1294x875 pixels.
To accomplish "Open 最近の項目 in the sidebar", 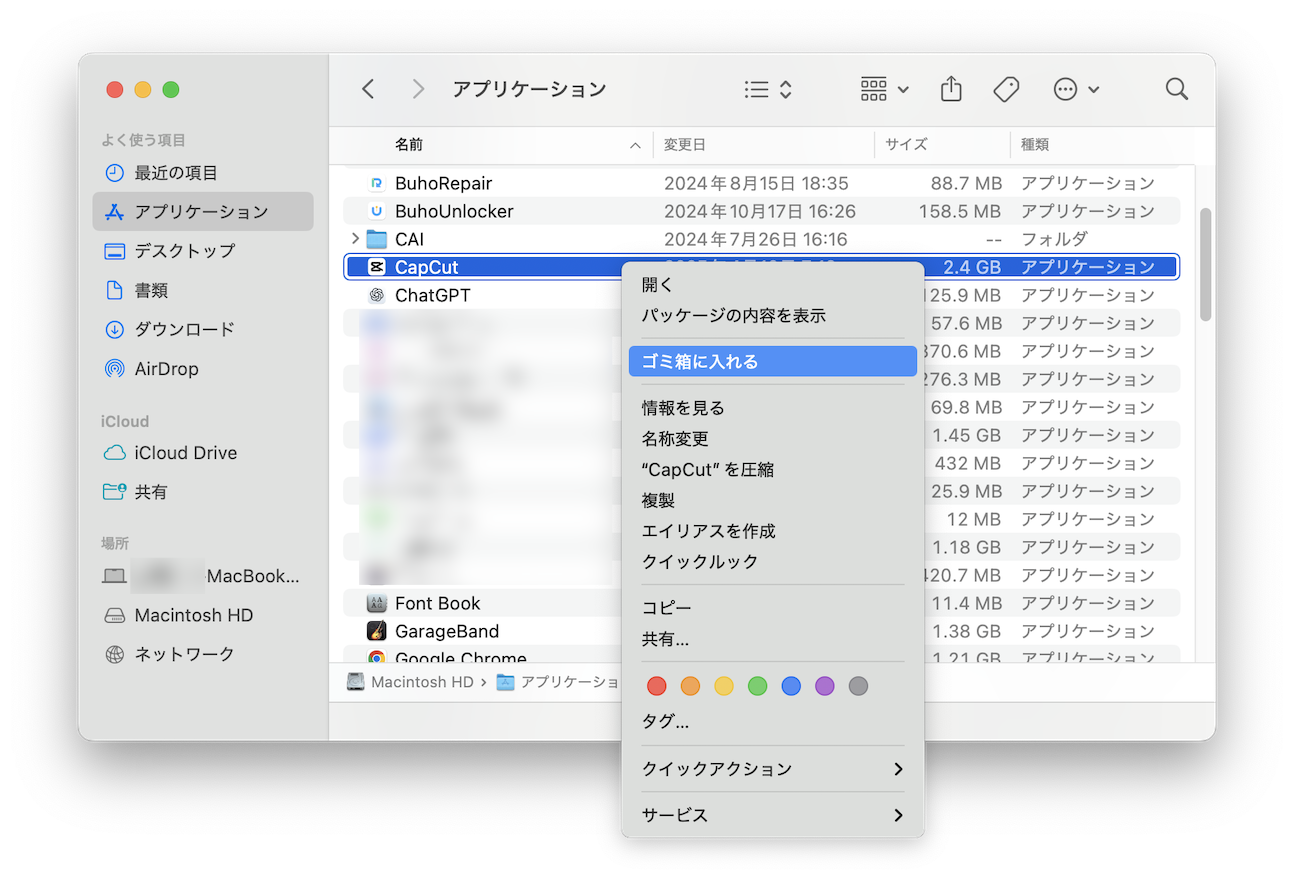I will (x=203, y=173).
